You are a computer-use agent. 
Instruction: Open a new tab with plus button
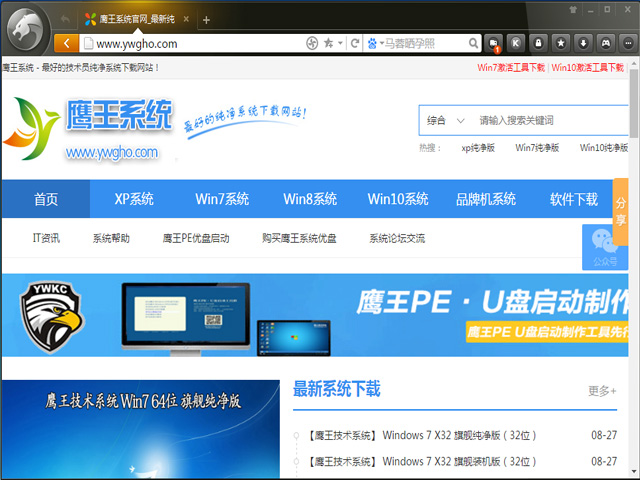(206, 20)
